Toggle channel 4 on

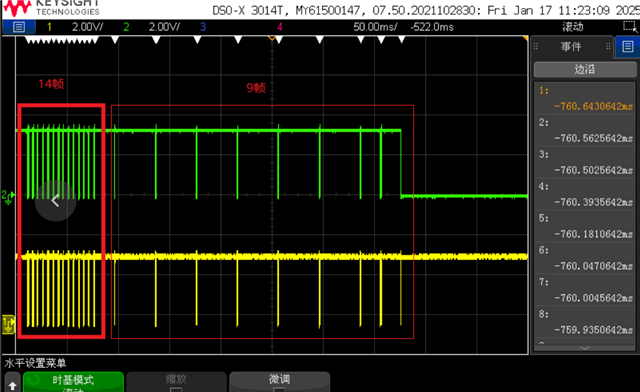coord(280,27)
